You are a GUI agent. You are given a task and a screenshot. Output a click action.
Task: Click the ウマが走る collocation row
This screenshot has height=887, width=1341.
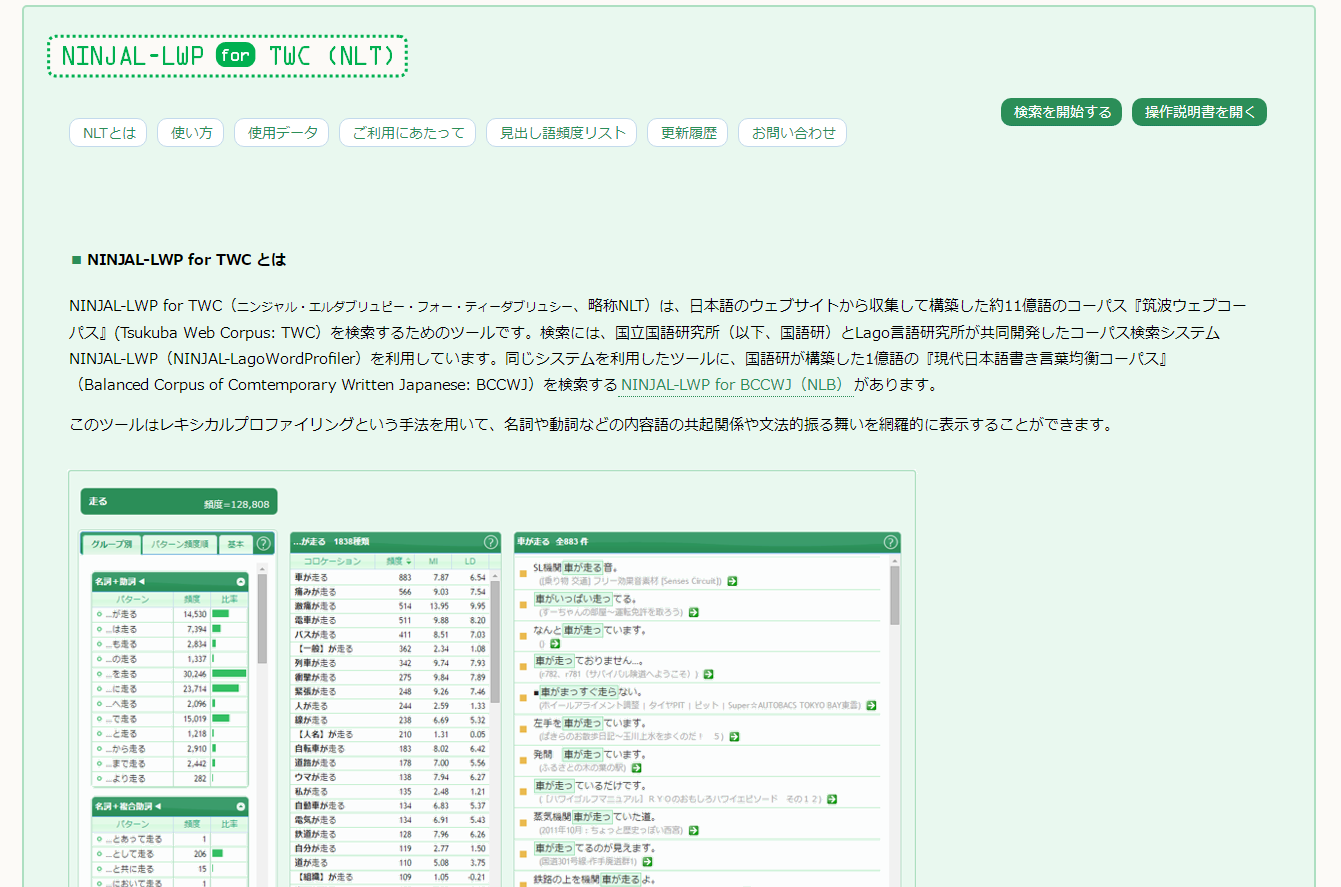click(390, 777)
